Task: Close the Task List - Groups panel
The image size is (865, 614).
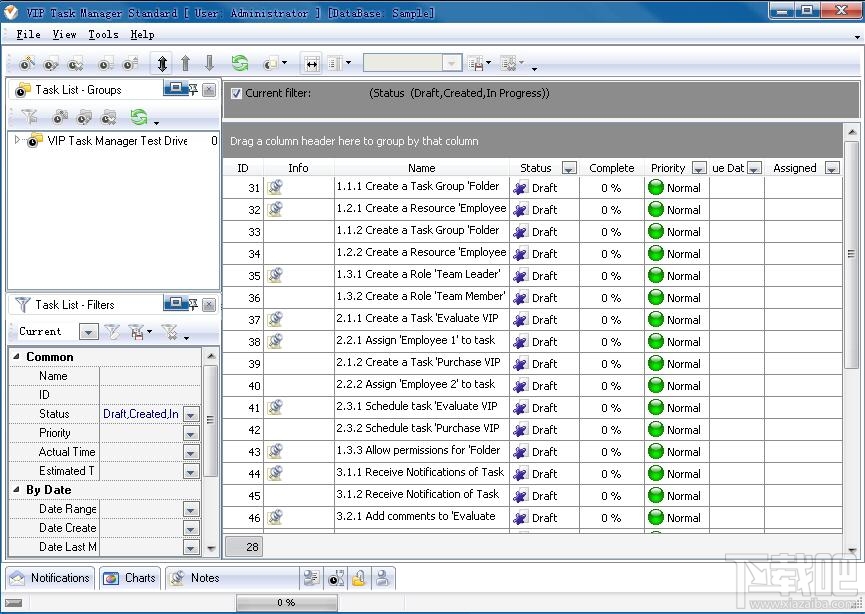Action: click(x=209, y=89)
